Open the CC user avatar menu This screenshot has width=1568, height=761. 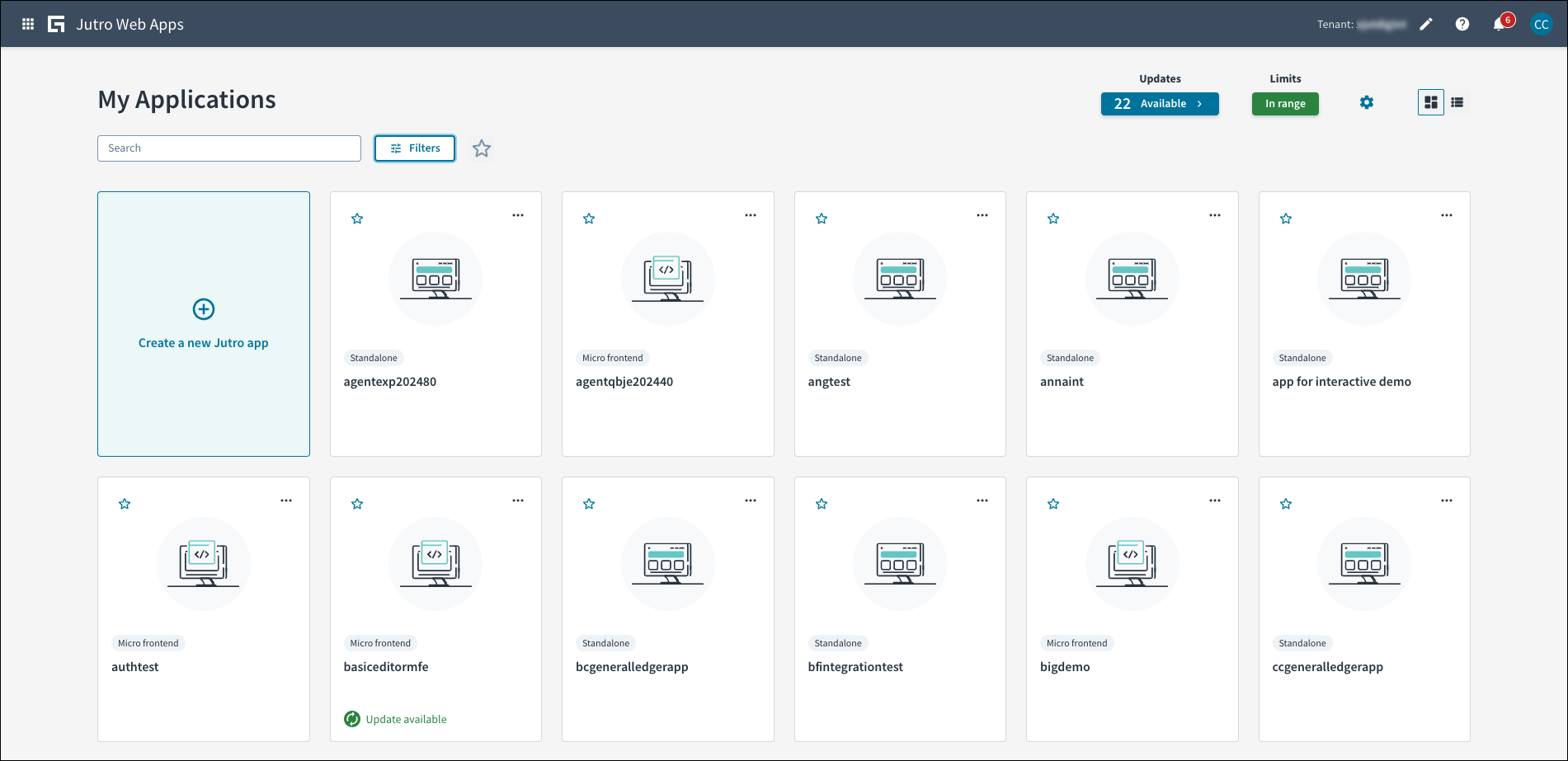coord(1542,24)
